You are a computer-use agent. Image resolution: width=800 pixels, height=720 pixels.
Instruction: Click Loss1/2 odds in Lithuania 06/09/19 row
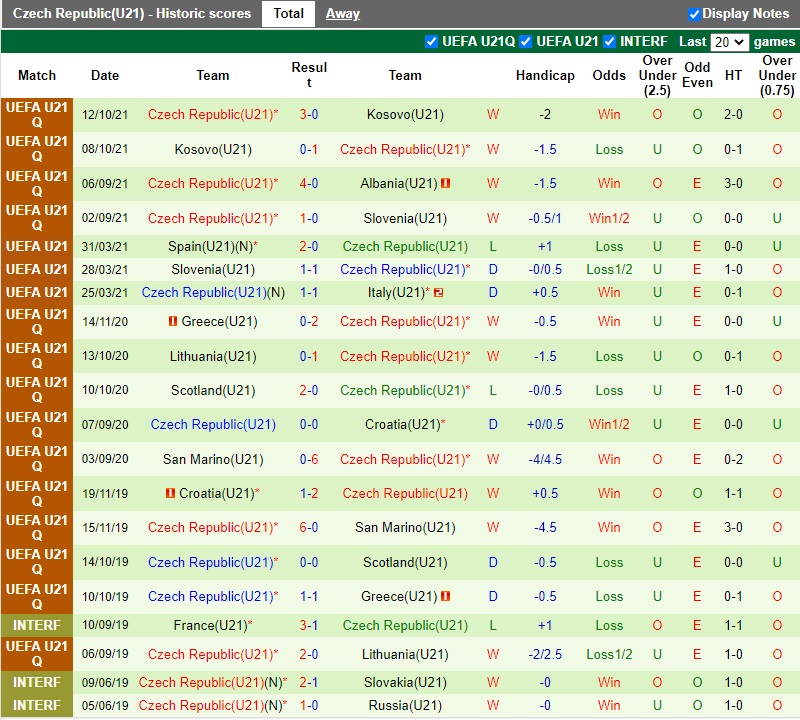click(x=609, y=654)
